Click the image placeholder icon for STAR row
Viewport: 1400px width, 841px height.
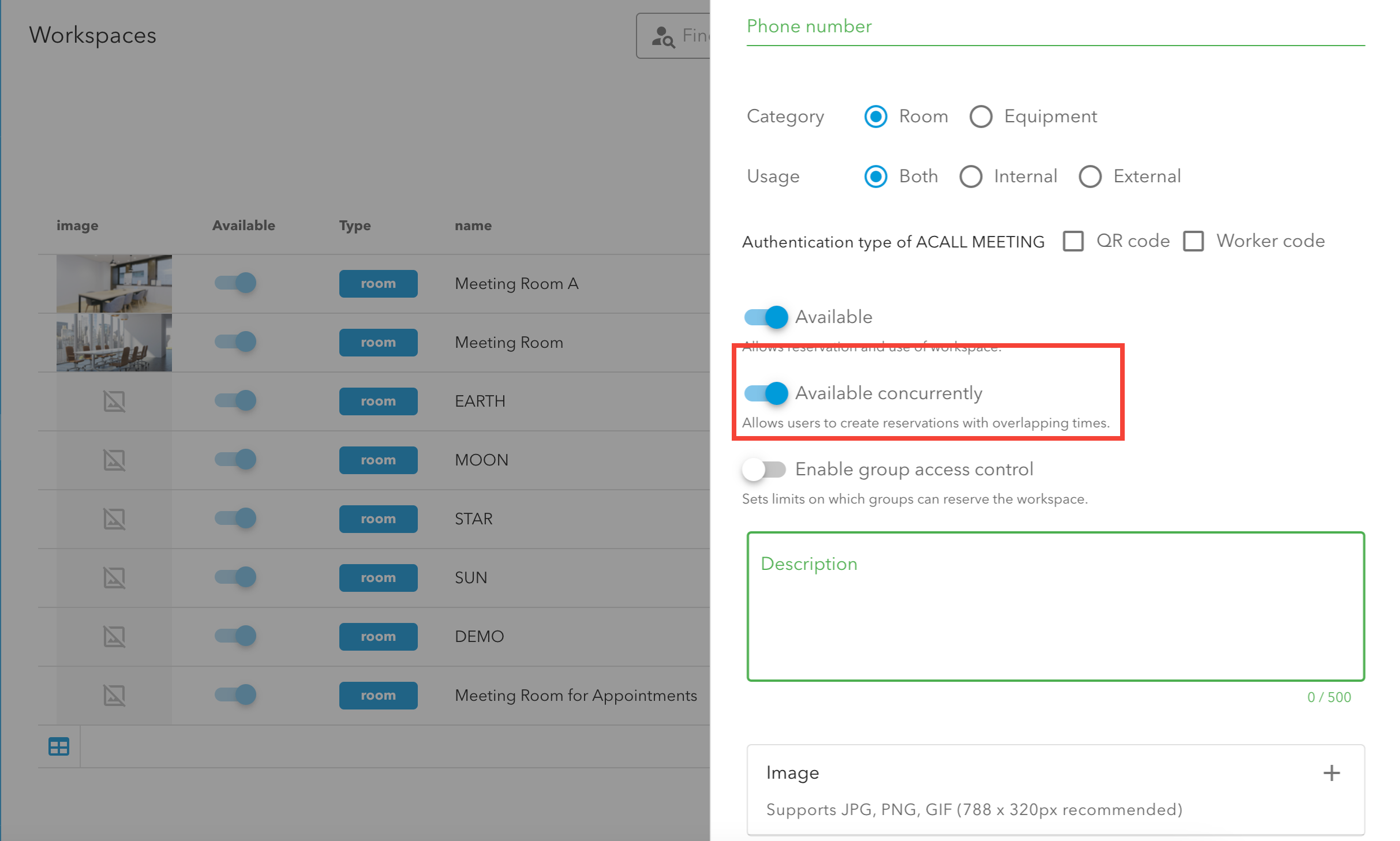[114, 519]
